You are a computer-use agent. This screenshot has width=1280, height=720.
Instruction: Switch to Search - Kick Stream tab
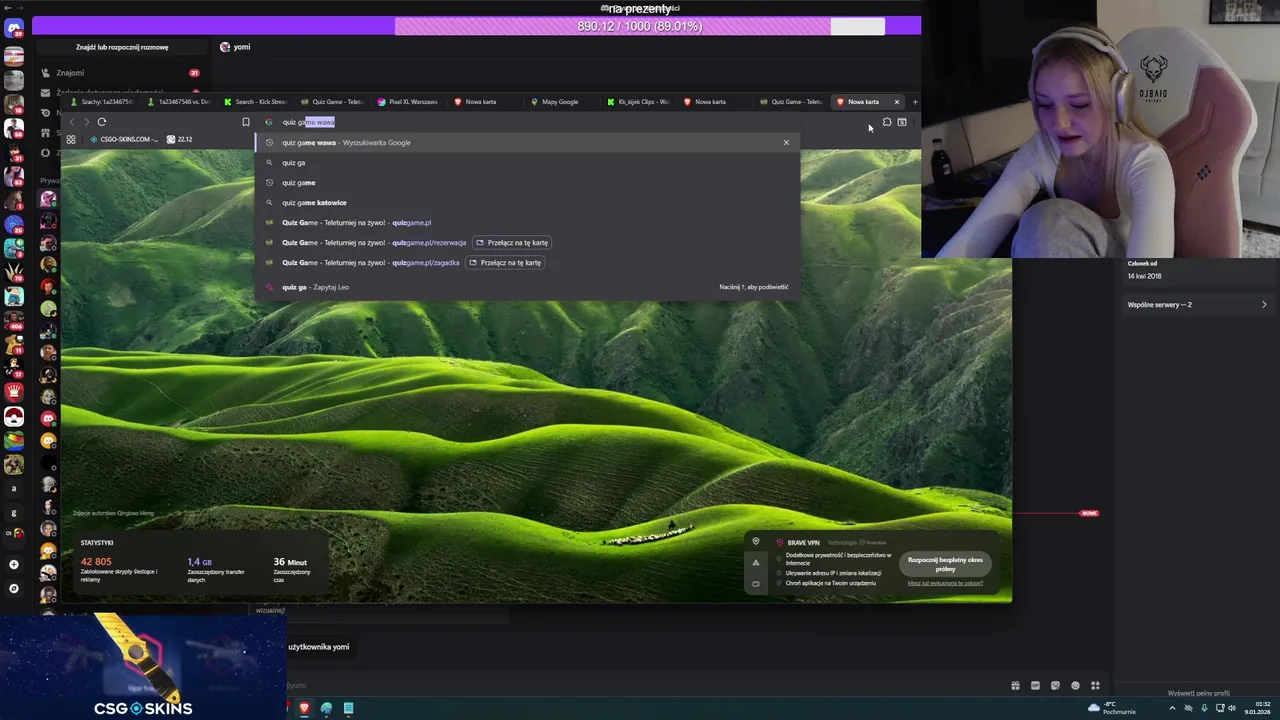(256, 102)
